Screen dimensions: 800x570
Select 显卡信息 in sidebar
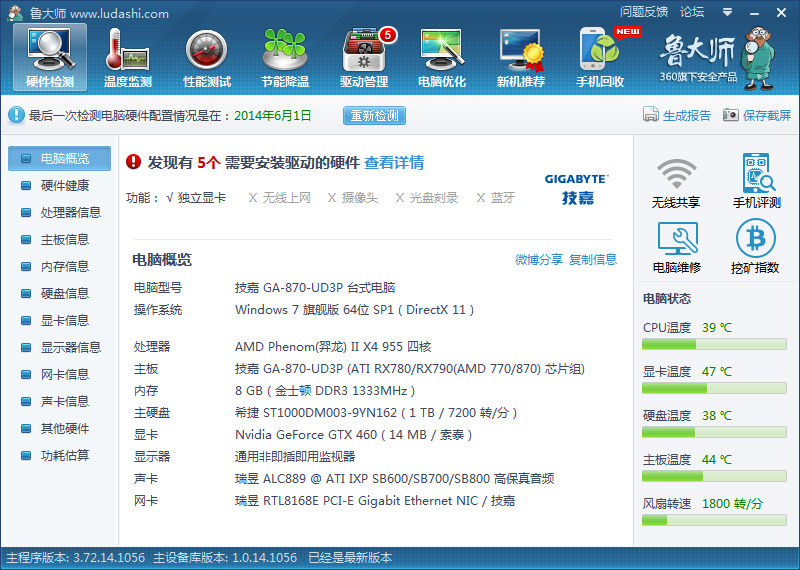coord(59,320)
